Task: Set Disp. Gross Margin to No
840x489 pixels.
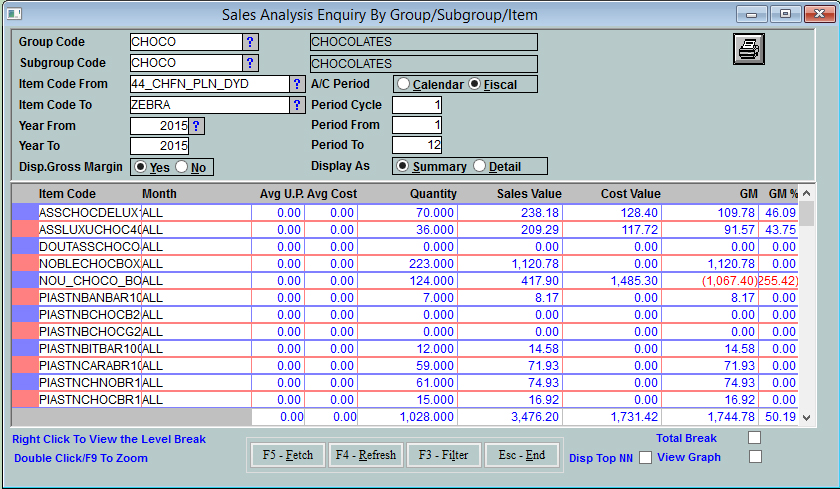Action: pos(182,168)
